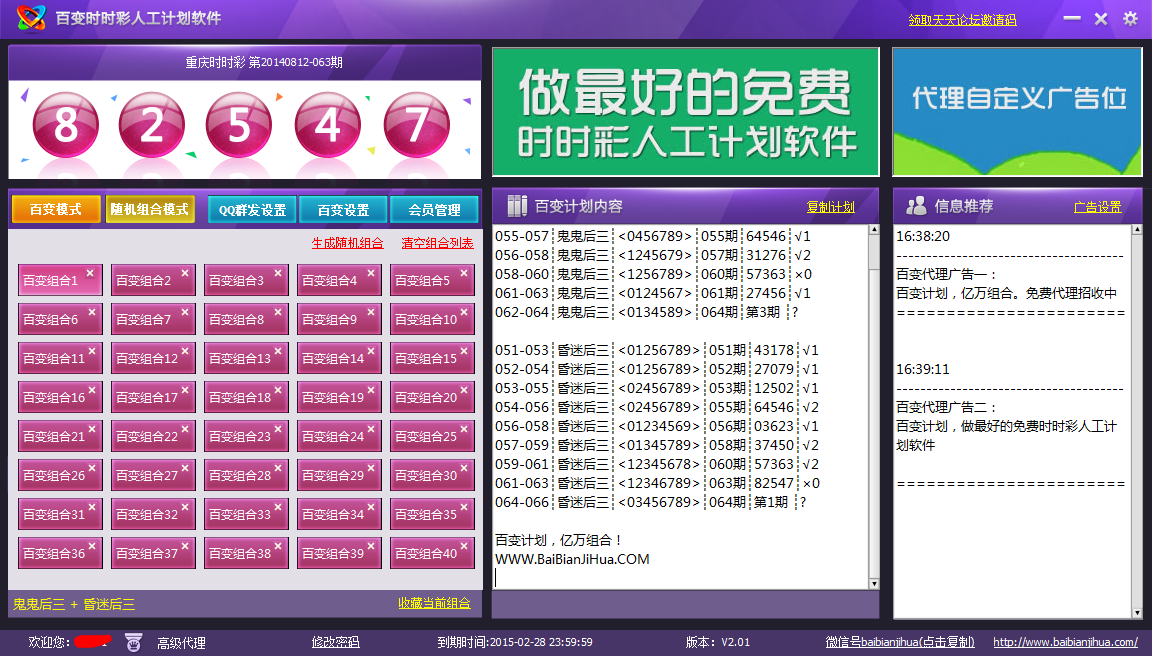Select 百变组合12 button

[x=154, y=358]
